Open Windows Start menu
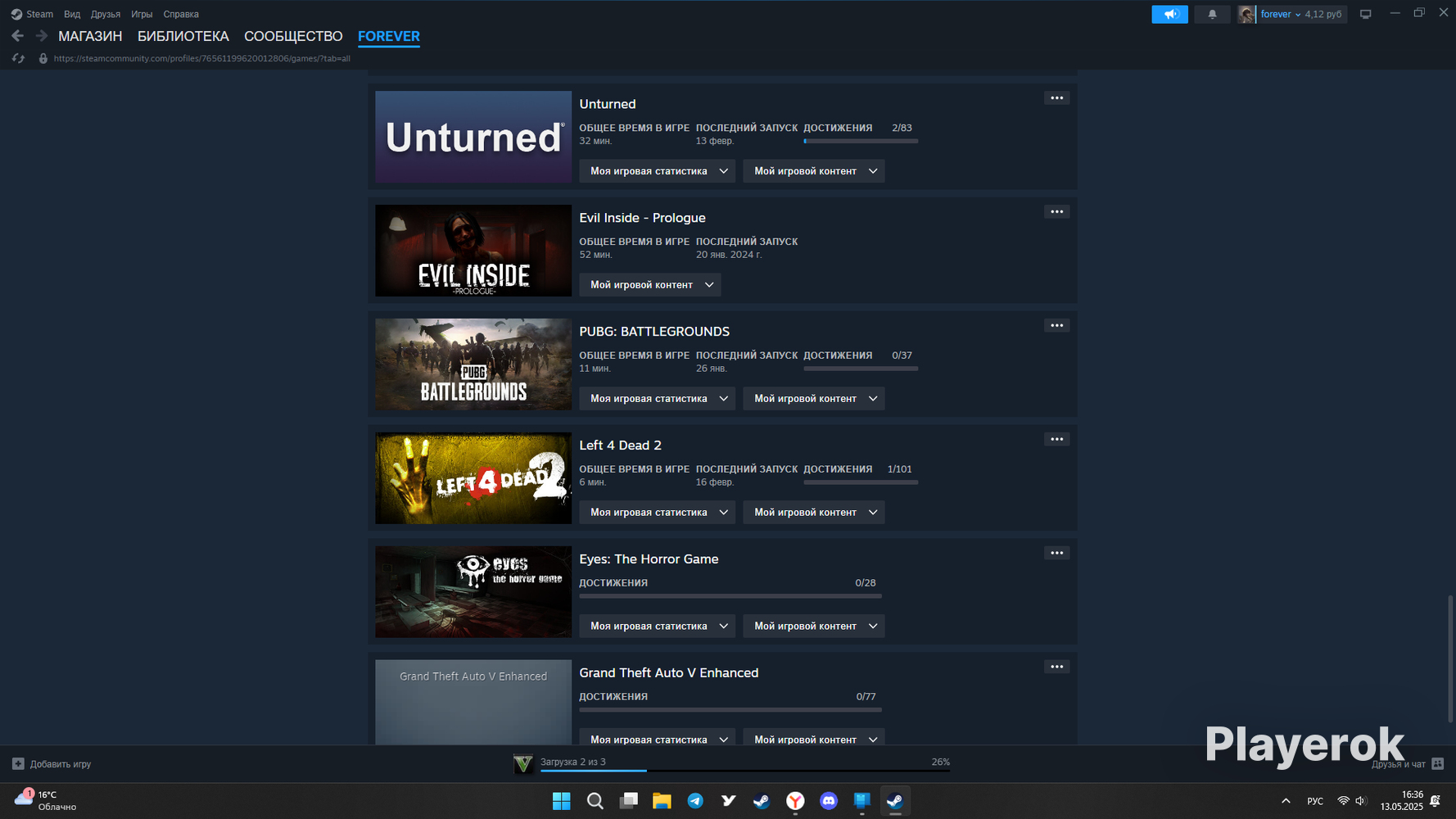The image size is (1456, 819). point(562,801)
